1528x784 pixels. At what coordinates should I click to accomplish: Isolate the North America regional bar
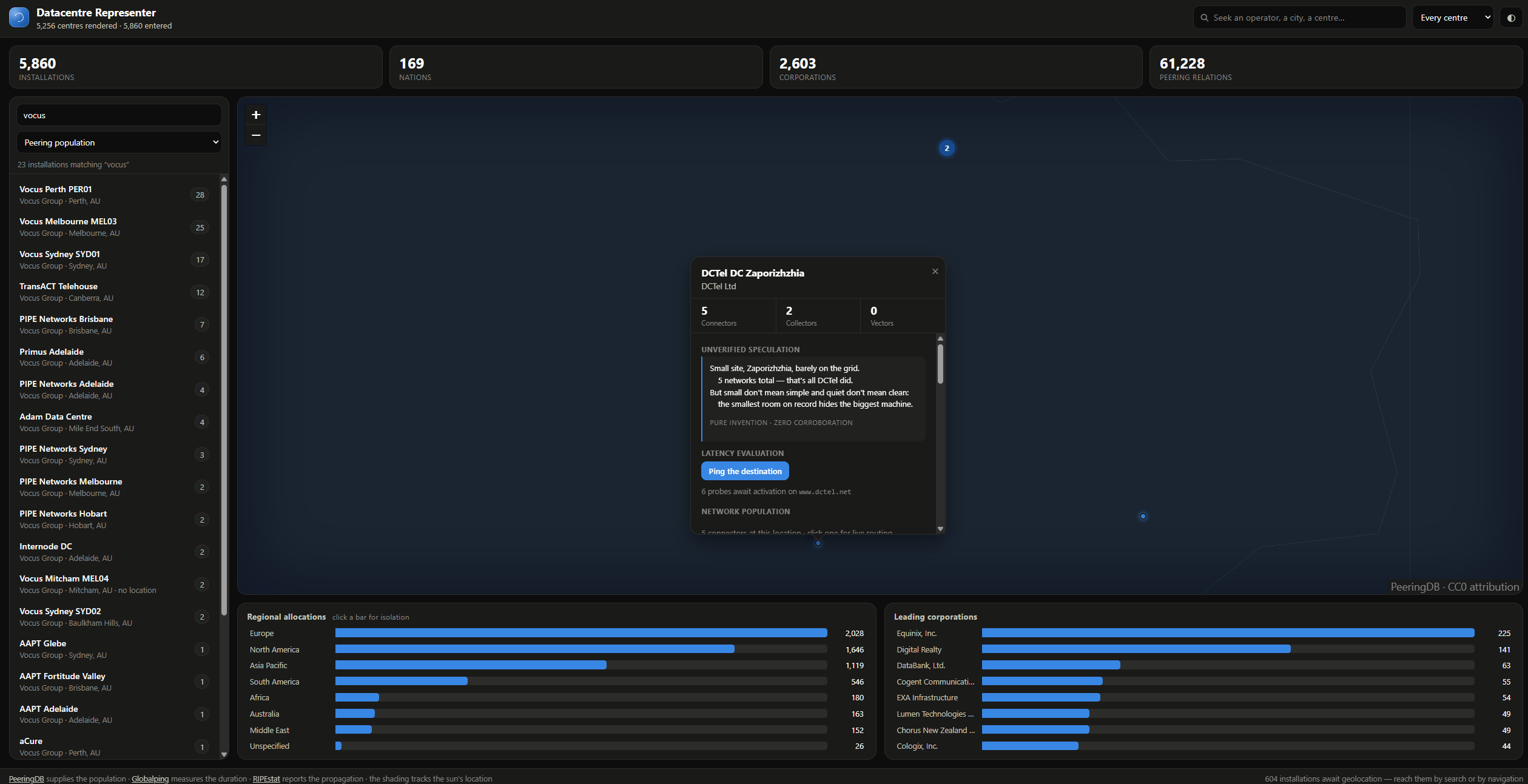pyautogui.click(x=556, y=649)
